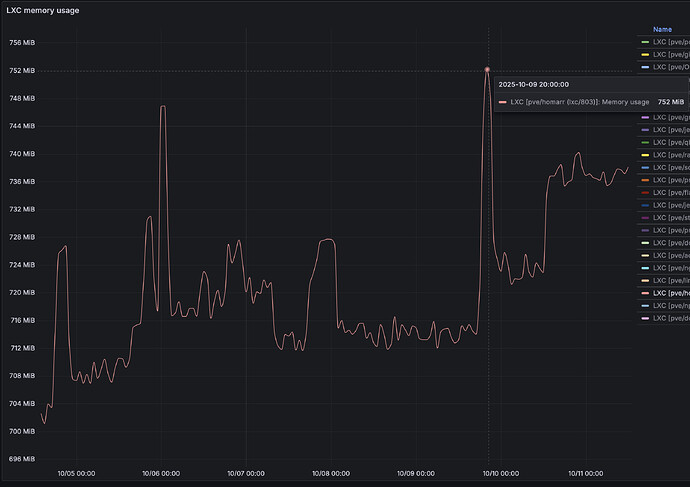The width and height of the screenshot is (690, 487).
Task: Open the yellow swatch for LXC [pve/gl series
Action: (645, 55)
